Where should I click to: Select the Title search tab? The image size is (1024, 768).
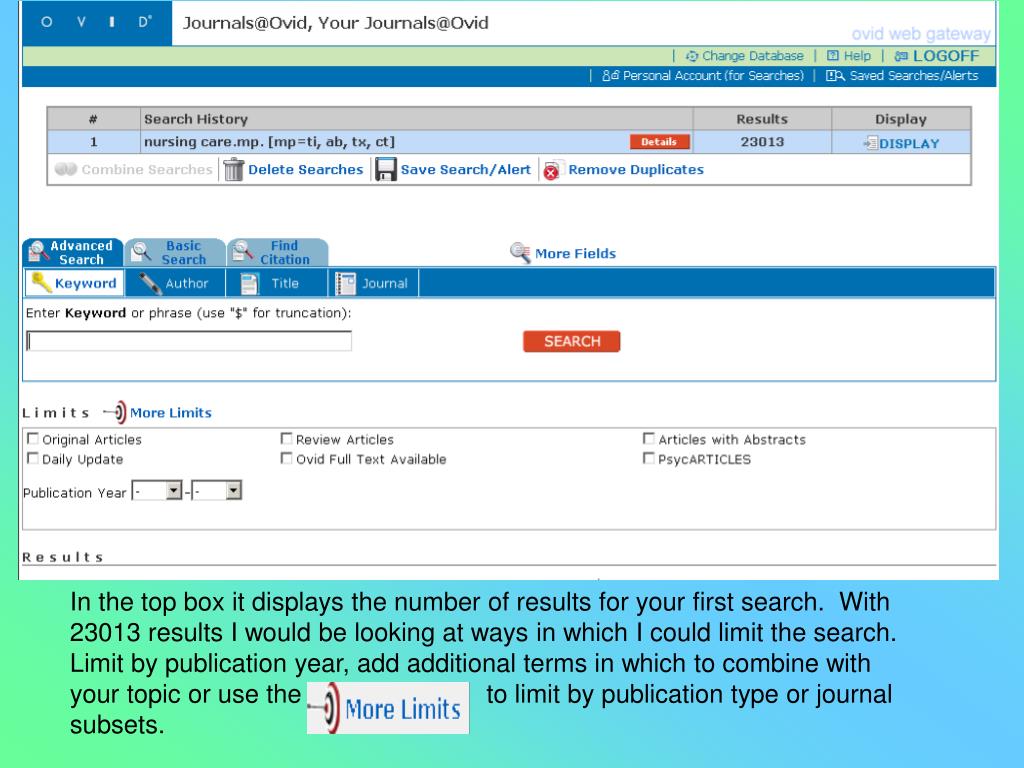pos(277,283)
